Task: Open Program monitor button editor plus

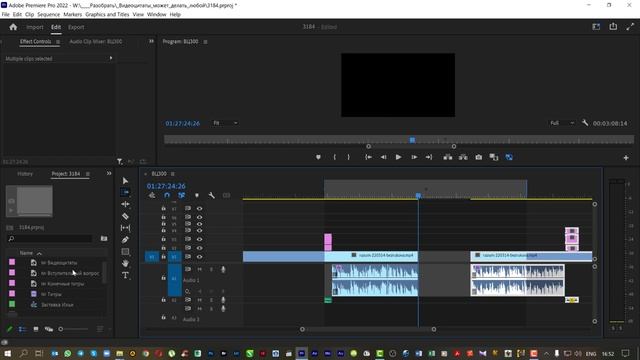Action: tap(626, 158)
